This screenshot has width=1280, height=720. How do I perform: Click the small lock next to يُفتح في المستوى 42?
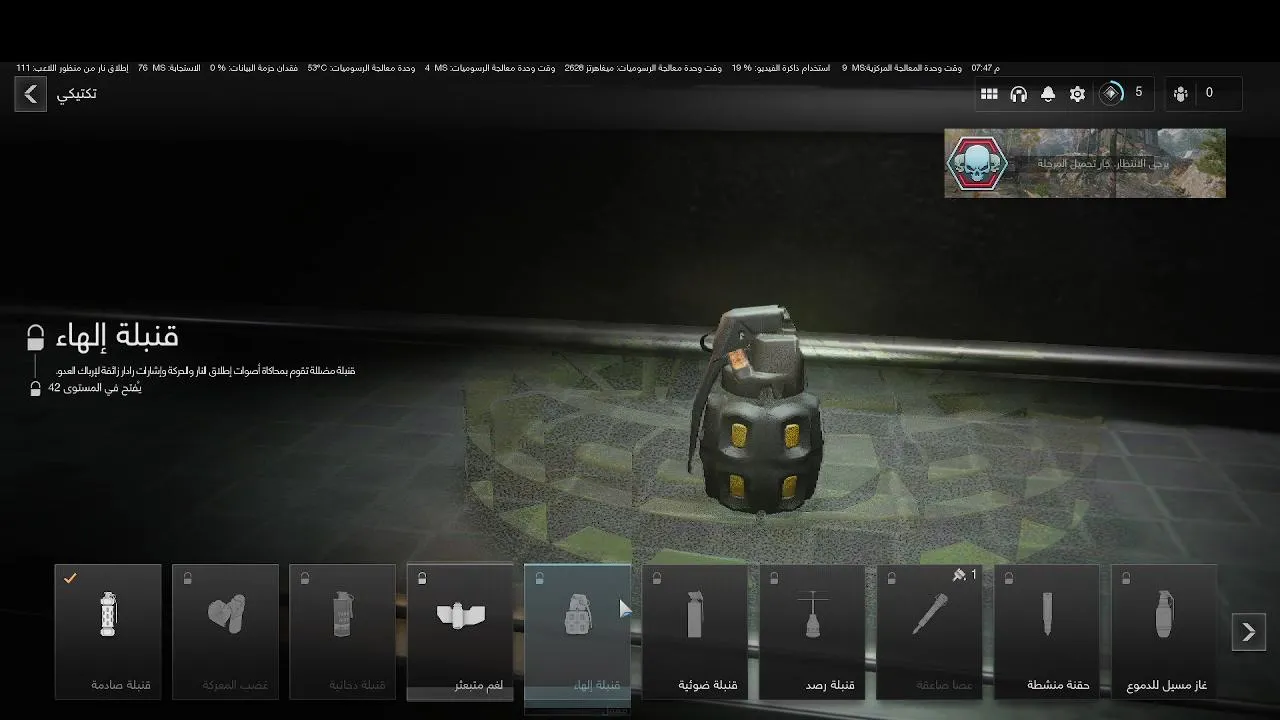(35, 388)
